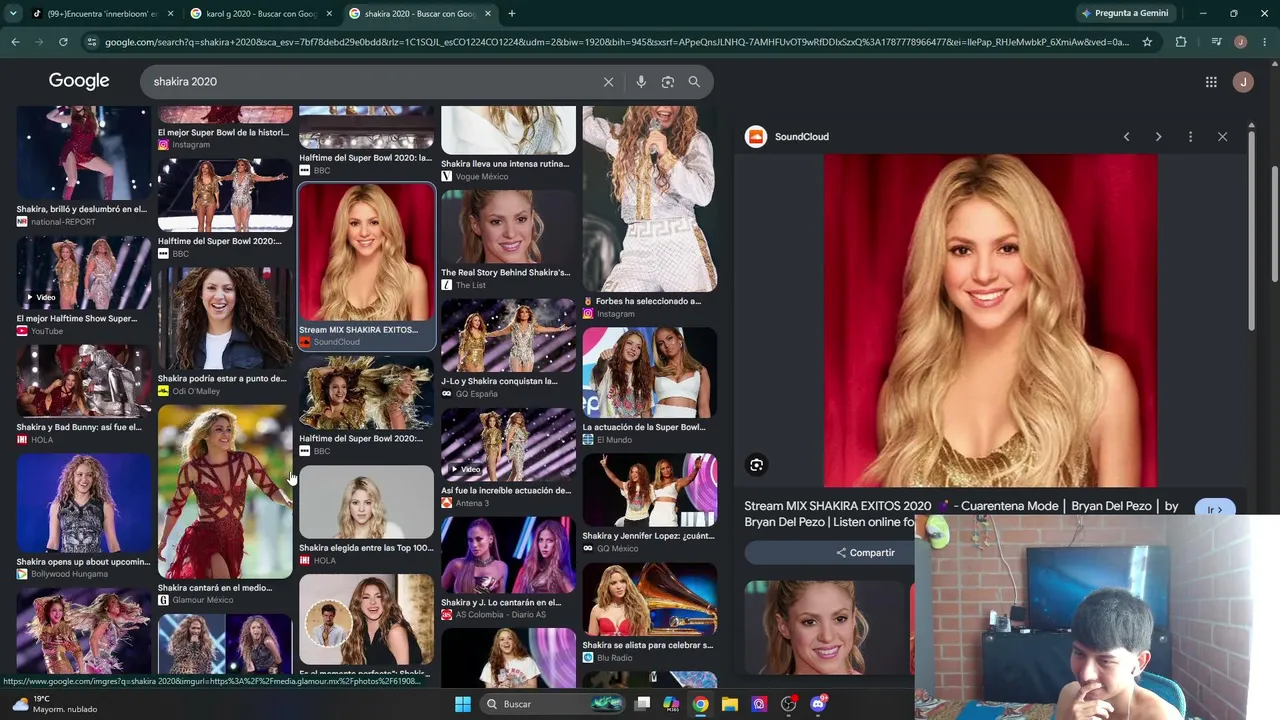
Task: Open the Windows Start menu
Action: (463, 704)
